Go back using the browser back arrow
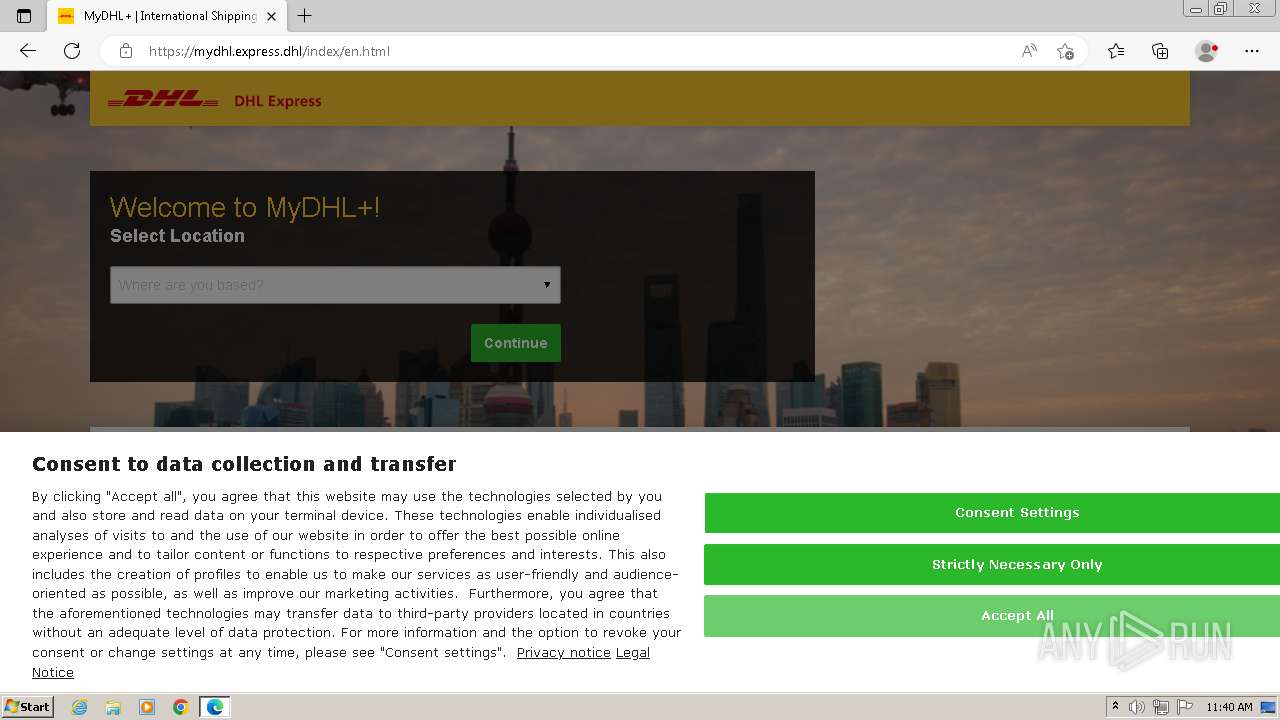Image resolution: width=1280 pixels, height=720 pixels. pos(28,51)
